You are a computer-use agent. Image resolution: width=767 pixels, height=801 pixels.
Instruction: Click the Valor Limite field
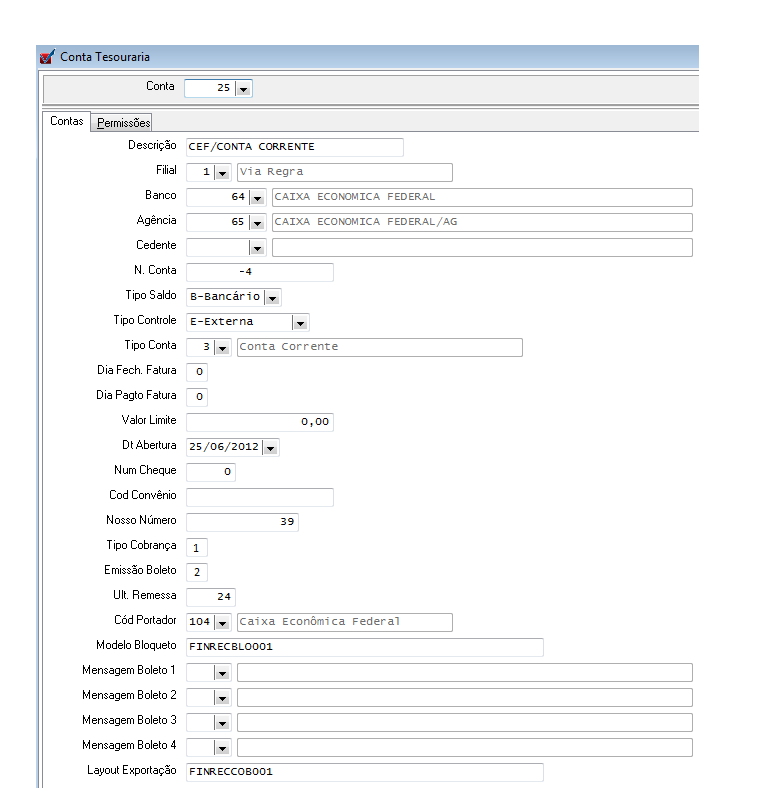coord(260,422)
